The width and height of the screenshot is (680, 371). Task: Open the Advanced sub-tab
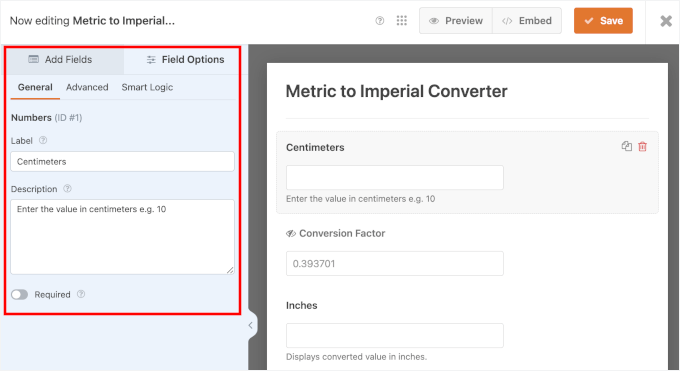(x=87, y=87)
